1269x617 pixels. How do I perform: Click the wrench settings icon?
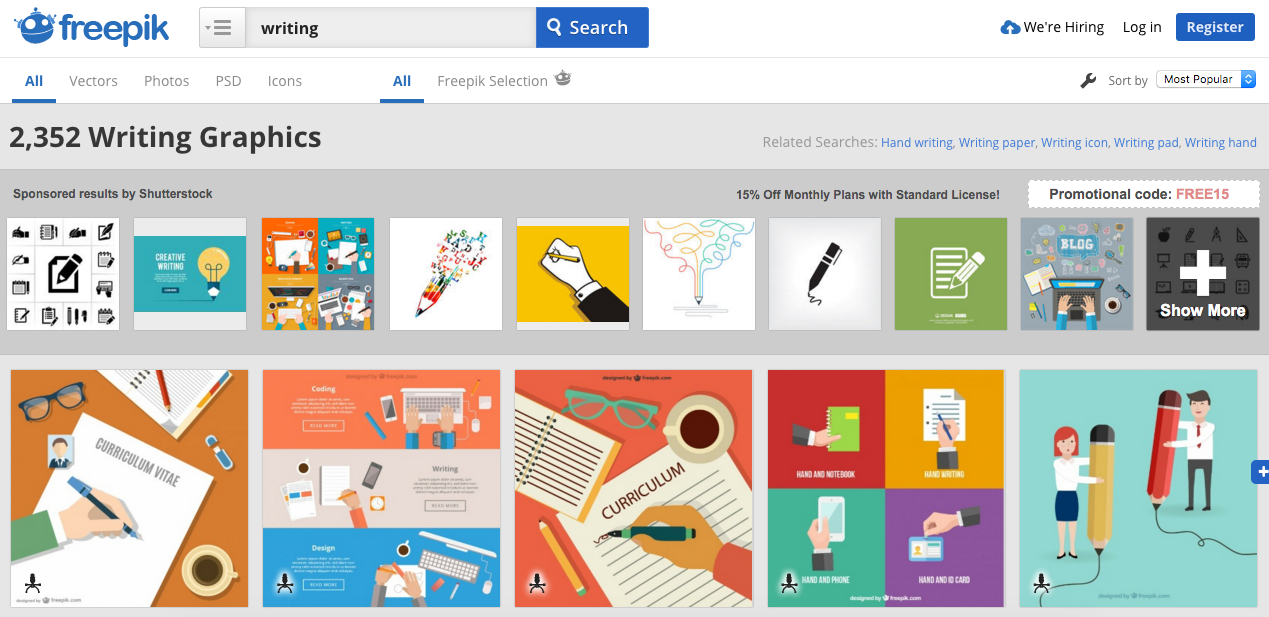tap(1089, 80)
